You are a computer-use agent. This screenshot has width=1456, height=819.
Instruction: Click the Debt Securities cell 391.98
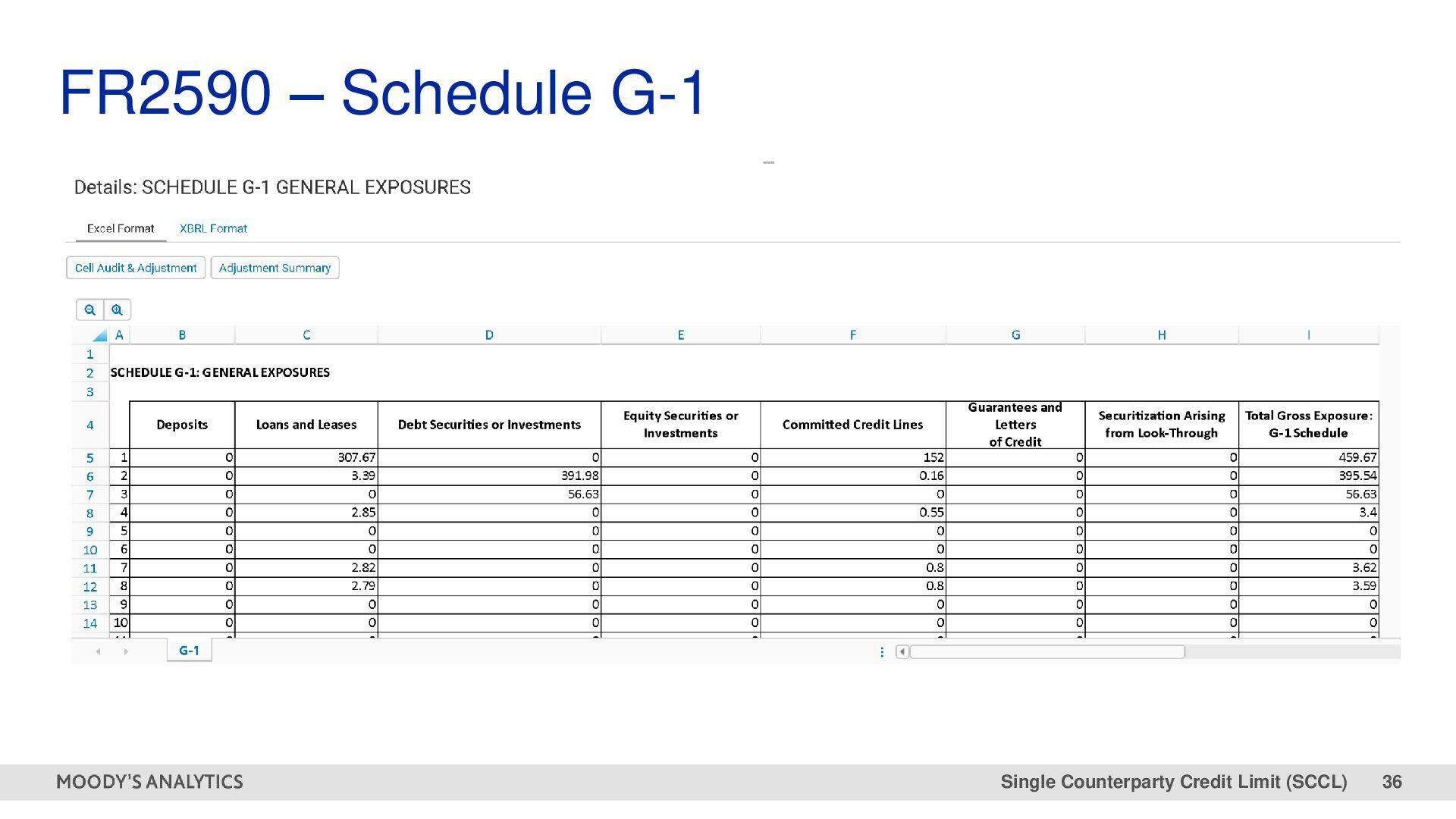tap(489, 475)
